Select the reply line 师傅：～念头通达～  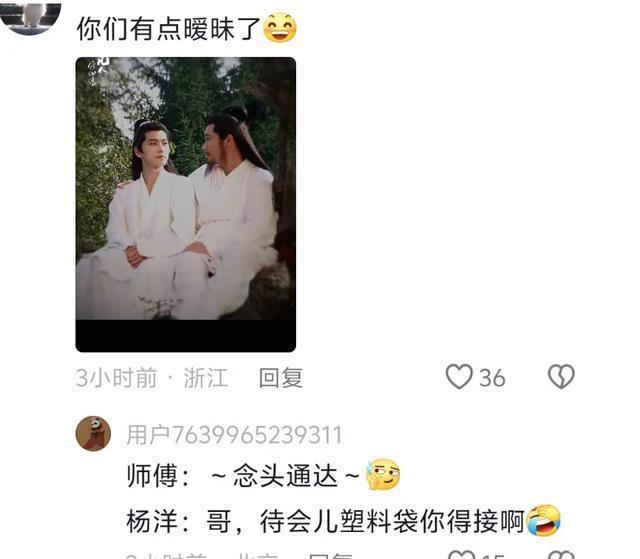click(x=243, y=476)
